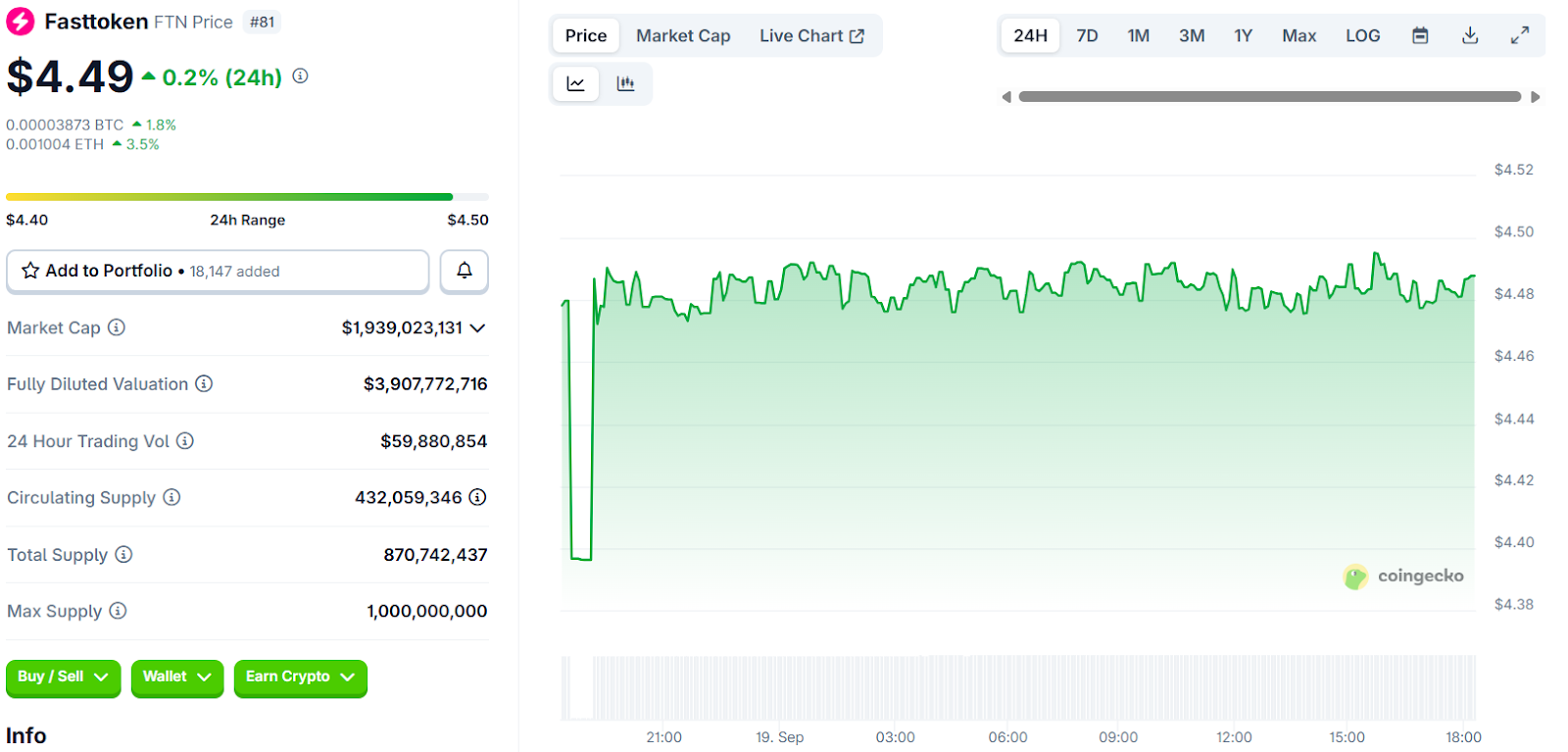The image size is (1568, 752).
Task: Click the 24h Range progress bar
Action: tap(247, 197)
